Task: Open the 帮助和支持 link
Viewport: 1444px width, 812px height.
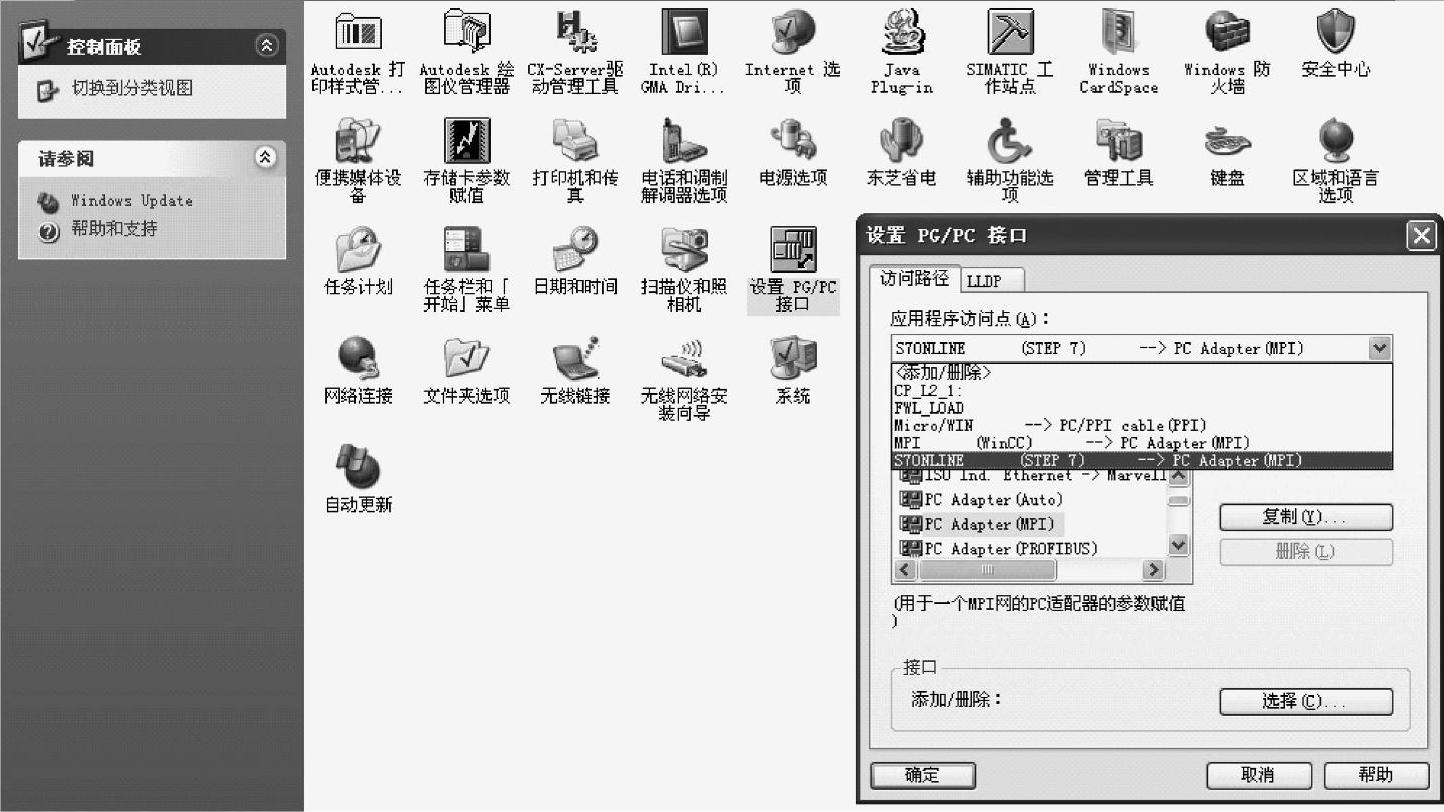Action: point(114,229)
